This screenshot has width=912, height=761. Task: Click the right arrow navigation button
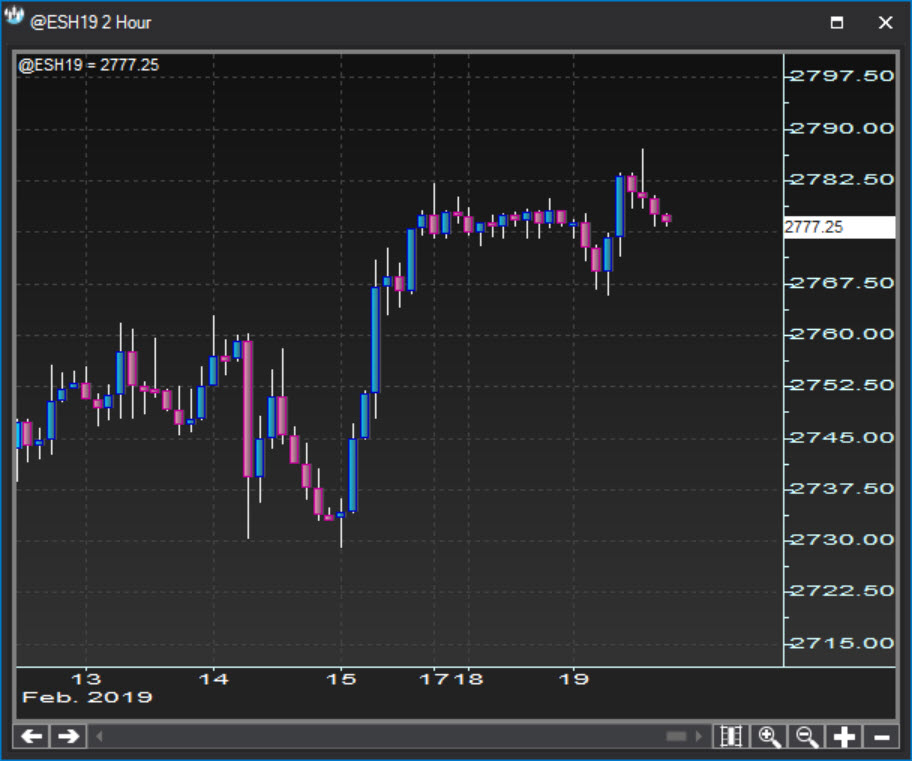click(69, 737)
